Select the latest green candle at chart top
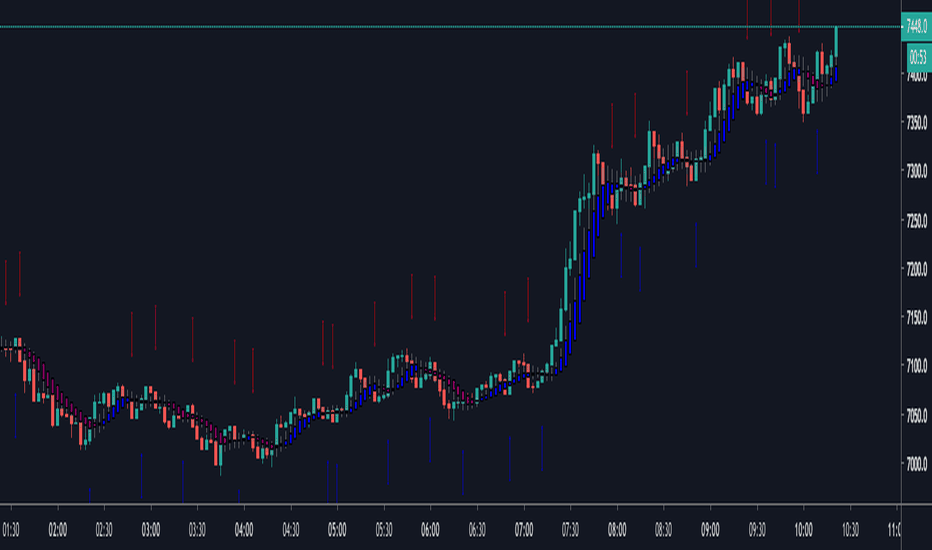 pos(836,42)
